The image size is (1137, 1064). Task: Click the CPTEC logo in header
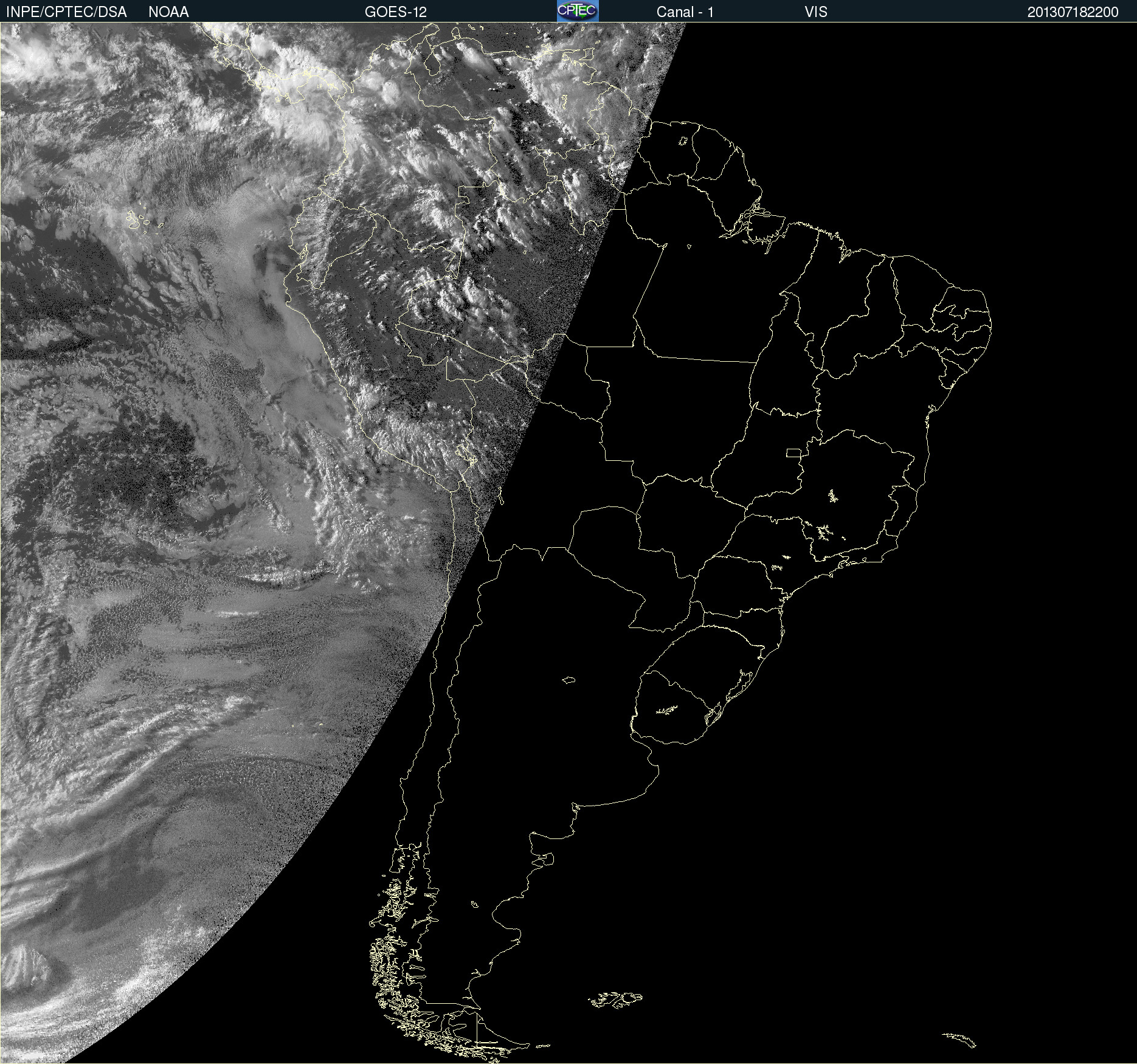click(578, 11)
